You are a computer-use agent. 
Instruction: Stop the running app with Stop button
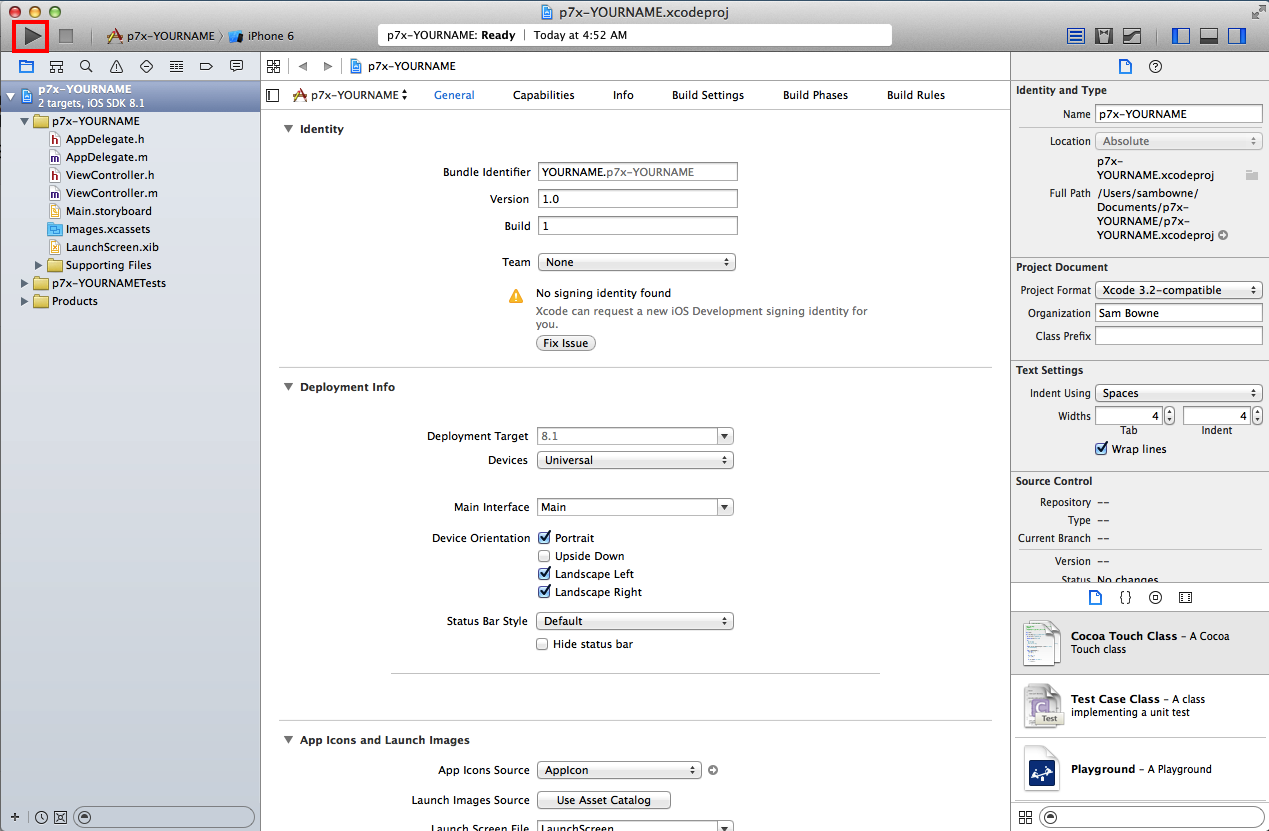[x=66, y=36]
